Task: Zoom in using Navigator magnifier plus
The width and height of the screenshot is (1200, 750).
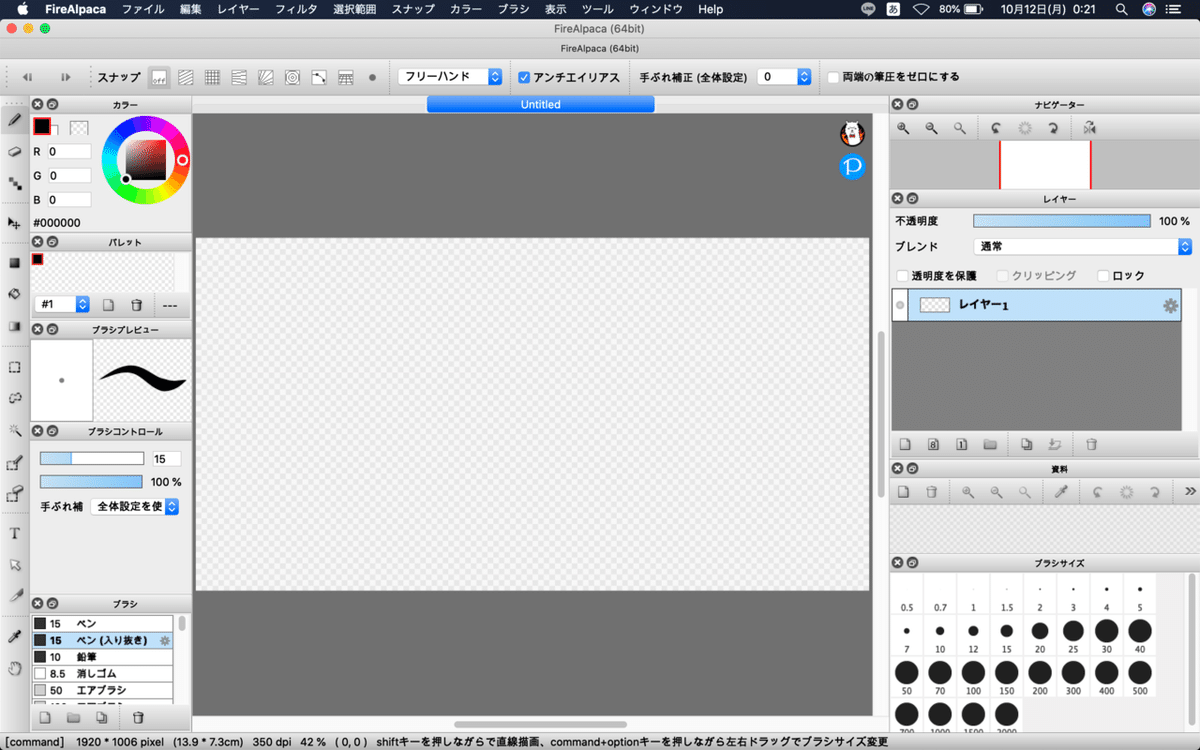Action: (904, 128)
